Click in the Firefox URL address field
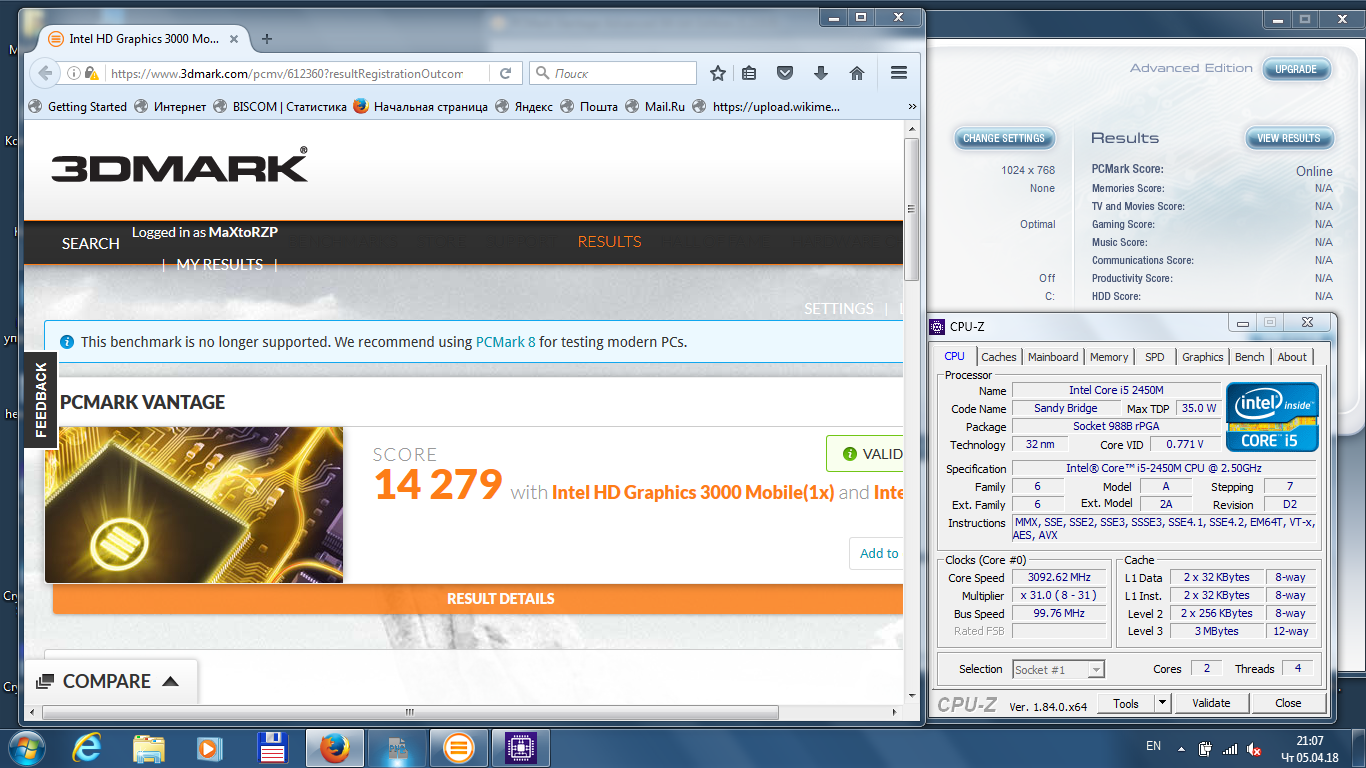 pos(285,73)
